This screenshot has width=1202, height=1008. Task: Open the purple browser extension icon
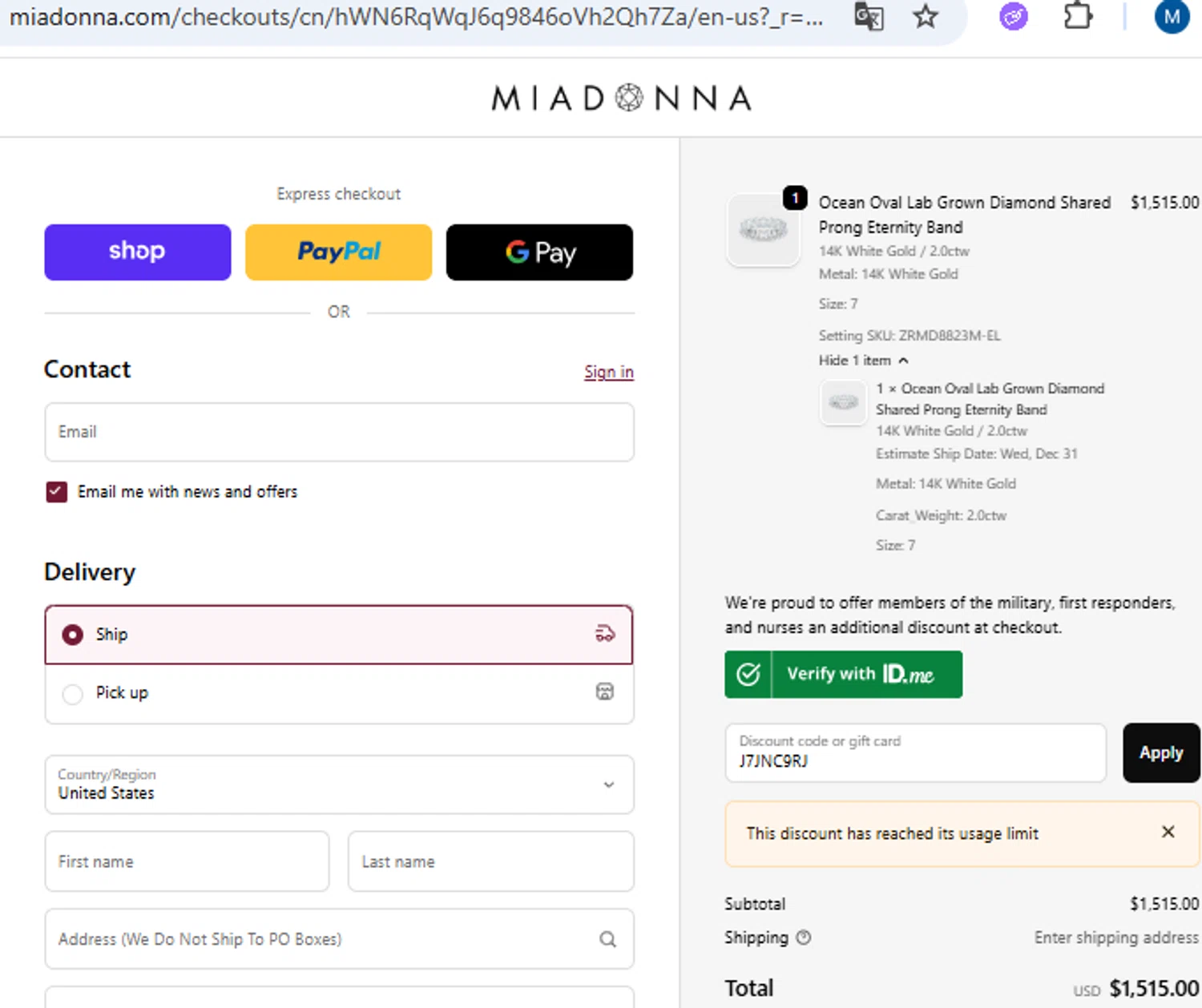coord(1014,17)
